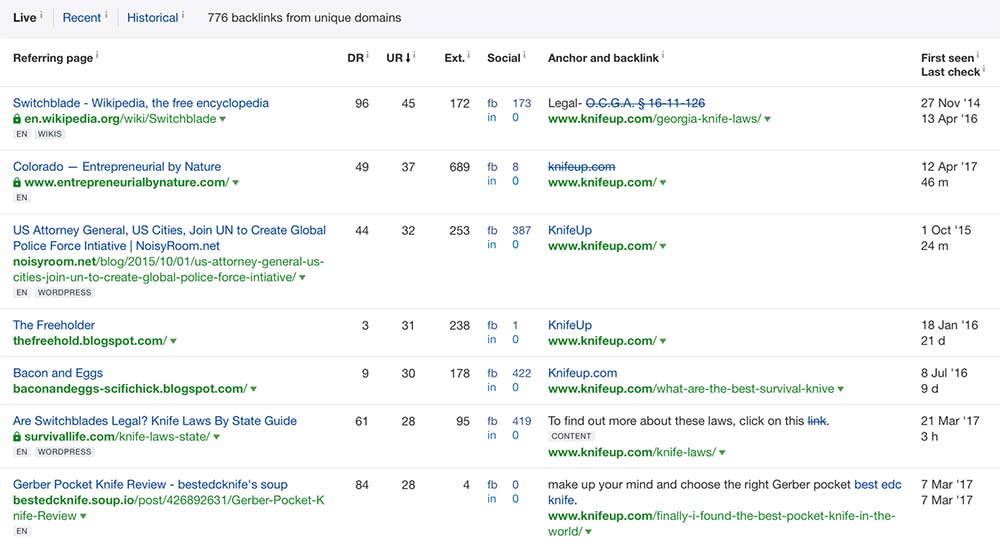
Task: Expand the noisyroom.net blog URL dropdown
Action: pos(302,278)
